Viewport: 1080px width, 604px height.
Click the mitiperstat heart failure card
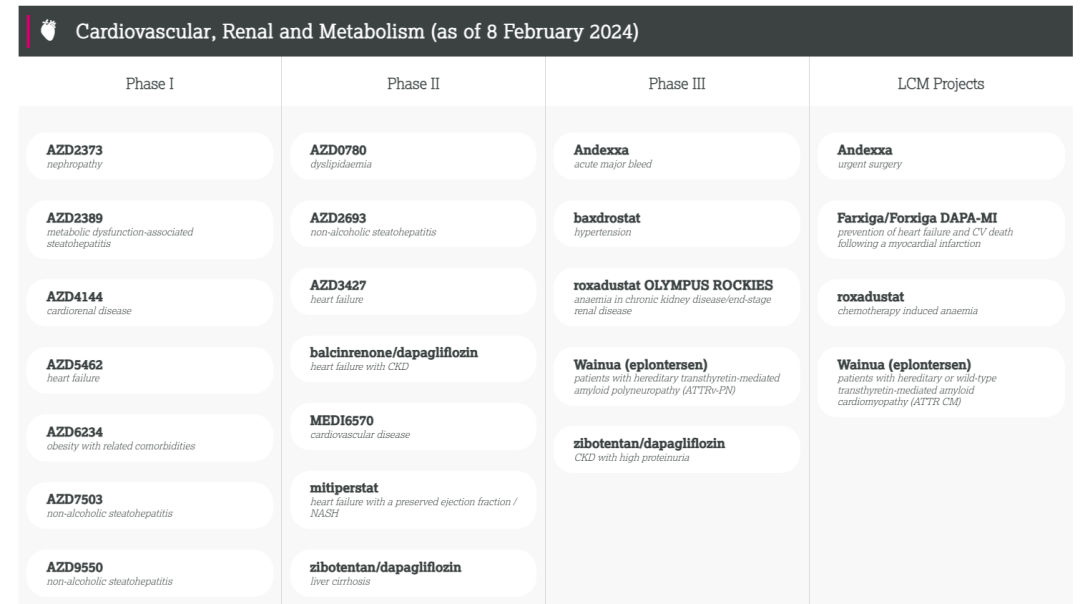(x=413, y=500)
